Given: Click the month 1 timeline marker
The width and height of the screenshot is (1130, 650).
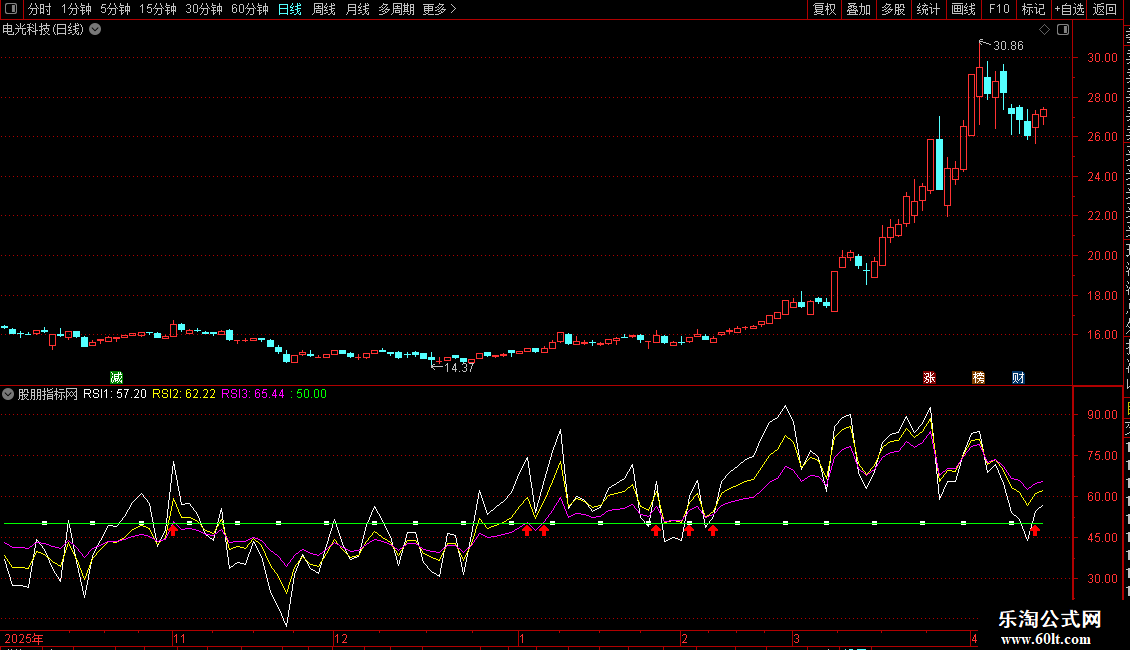Looking at the screenshot, I should click(x=521, y=638).
